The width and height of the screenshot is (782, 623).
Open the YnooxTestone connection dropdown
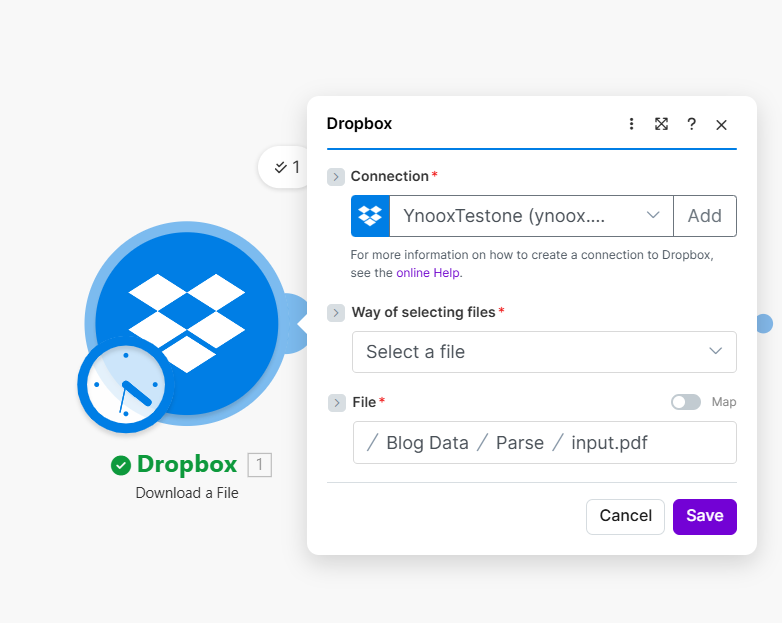[530, 216]
